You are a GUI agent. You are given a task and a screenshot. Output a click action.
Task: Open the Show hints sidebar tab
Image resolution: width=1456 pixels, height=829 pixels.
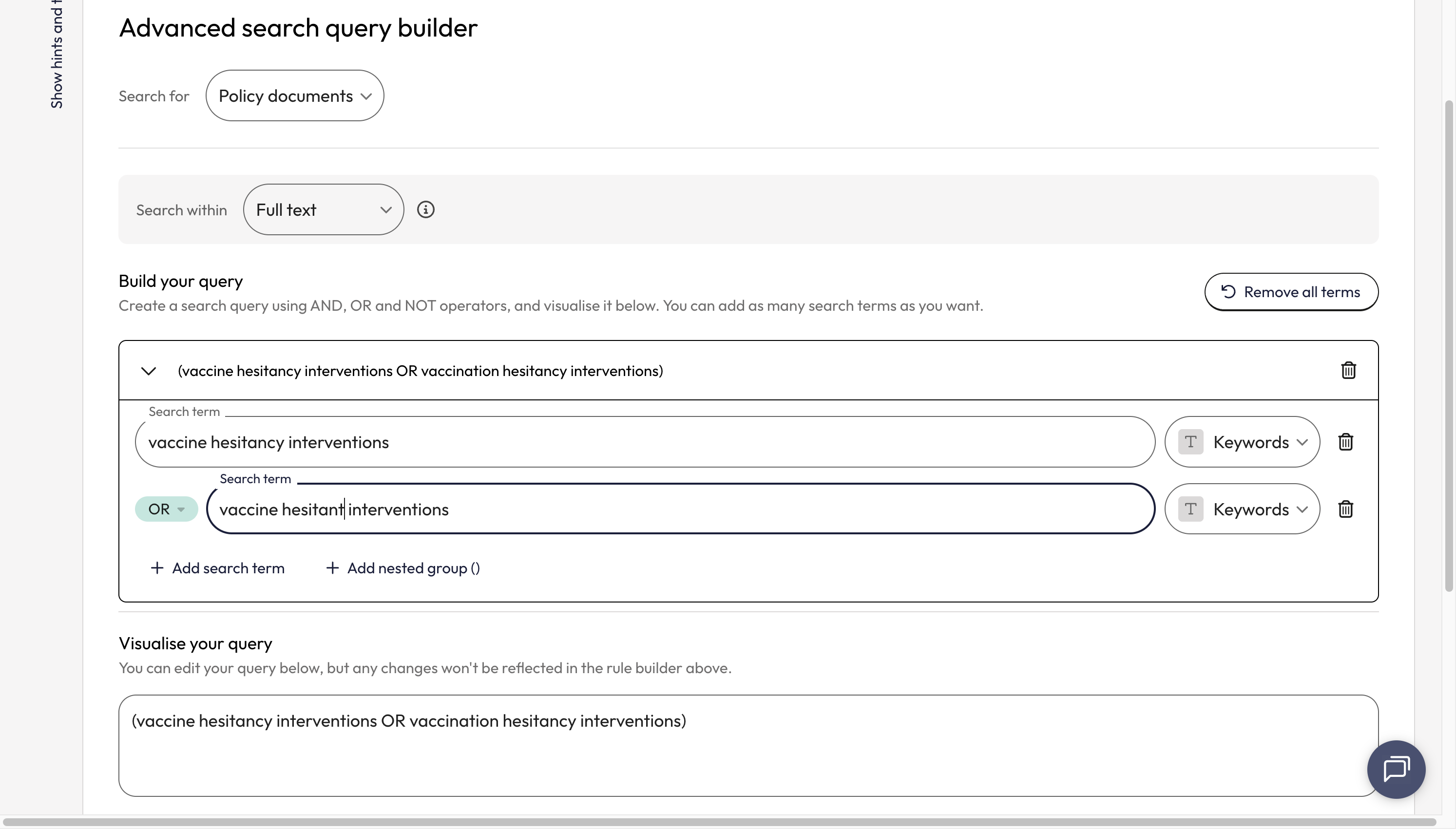pyautogui.click(x=57, y=55)
